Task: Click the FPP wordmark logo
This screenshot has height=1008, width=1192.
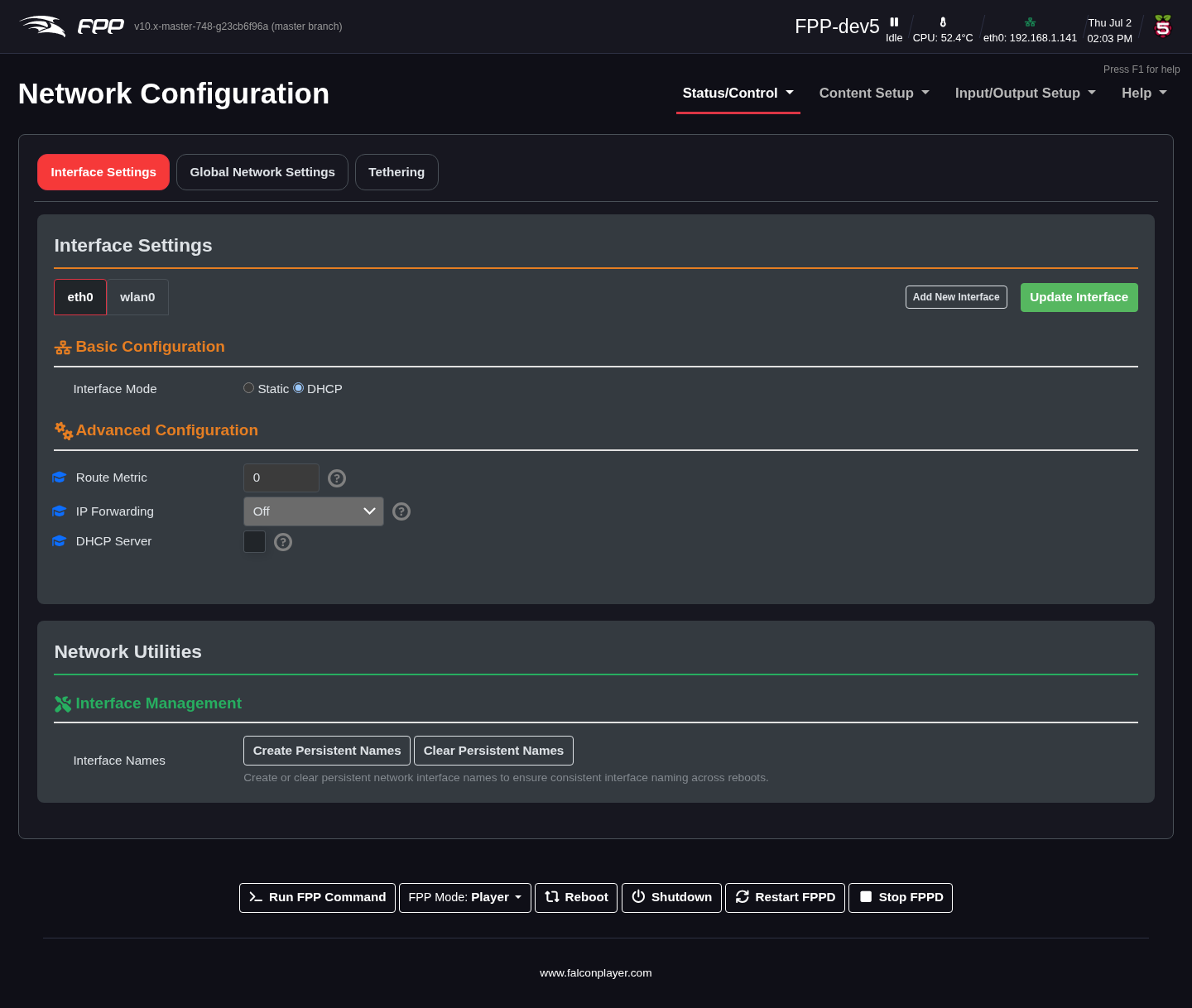Action: click(101, 26)
